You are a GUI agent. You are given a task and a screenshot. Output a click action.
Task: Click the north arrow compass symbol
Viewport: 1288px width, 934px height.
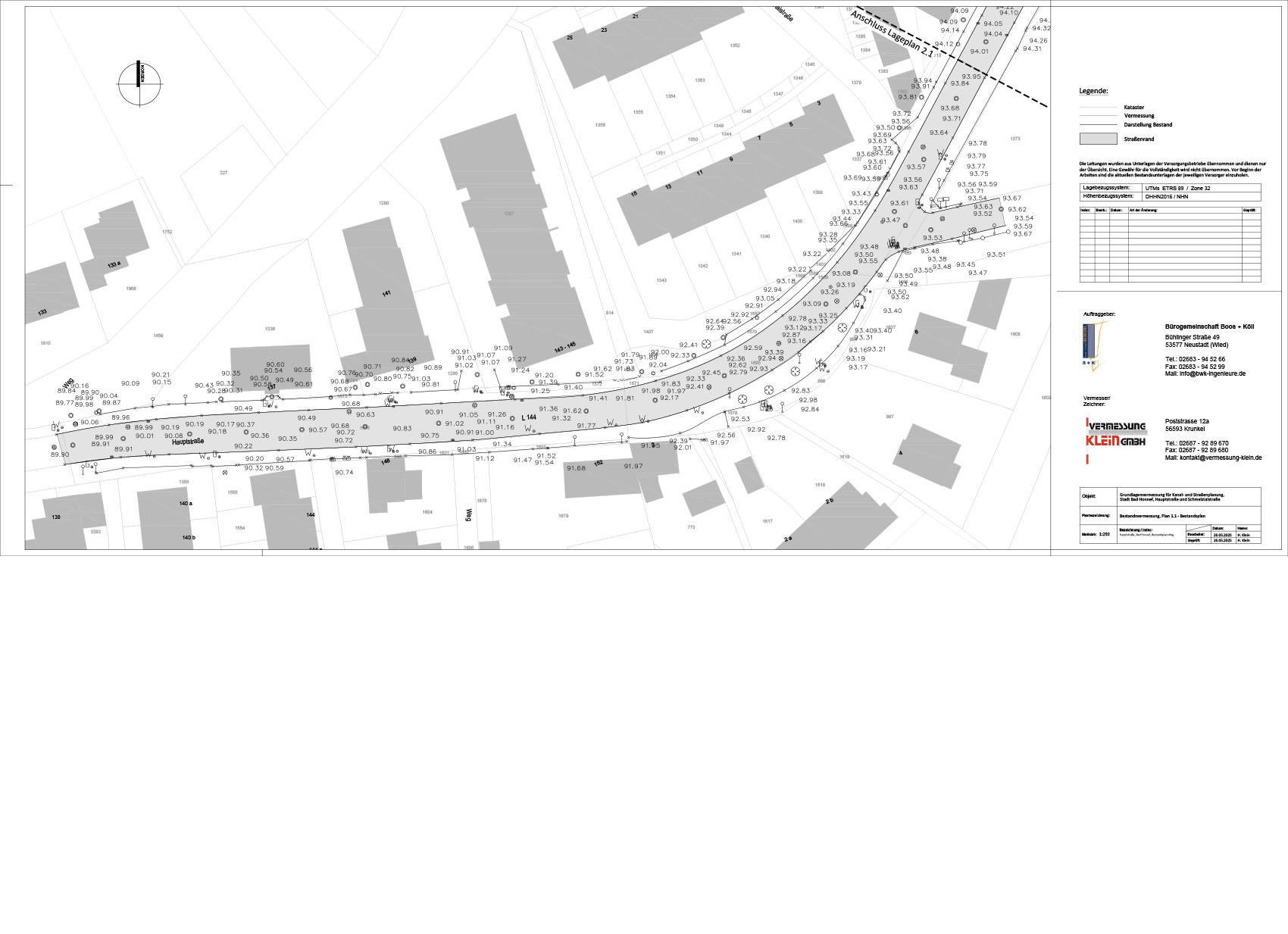(x=139, y=83)
